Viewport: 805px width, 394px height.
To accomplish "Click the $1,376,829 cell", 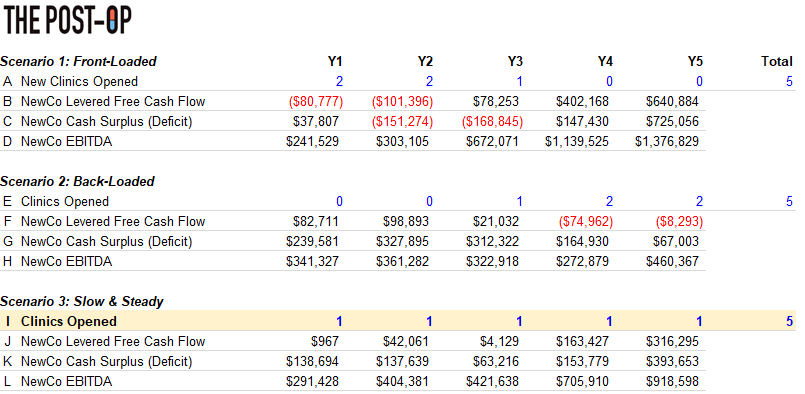I will point(667,142).
